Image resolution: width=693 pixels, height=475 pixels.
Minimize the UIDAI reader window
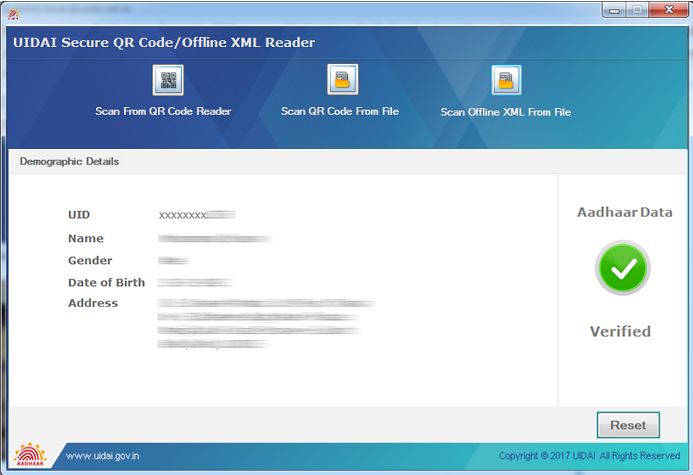pyautogui.click(x=614, y=10)
